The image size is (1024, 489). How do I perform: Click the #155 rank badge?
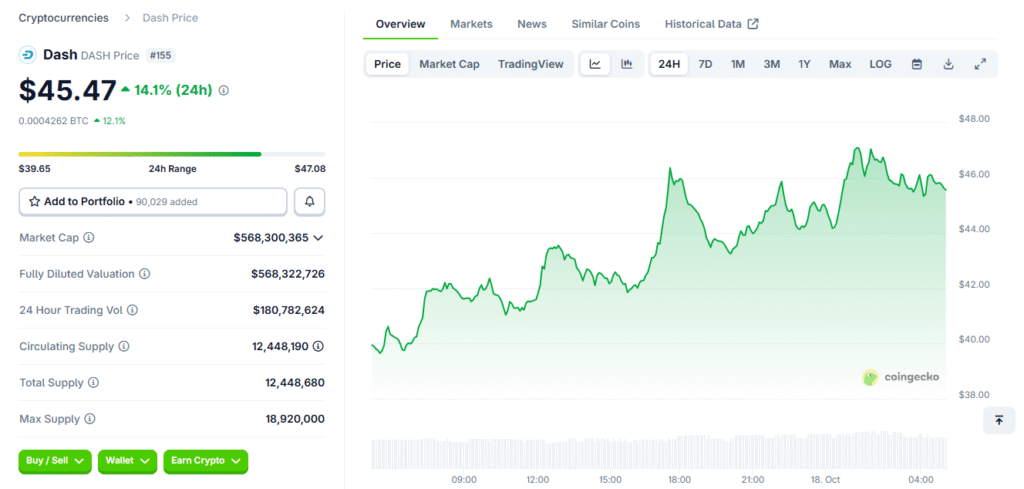tap(160, 55)
